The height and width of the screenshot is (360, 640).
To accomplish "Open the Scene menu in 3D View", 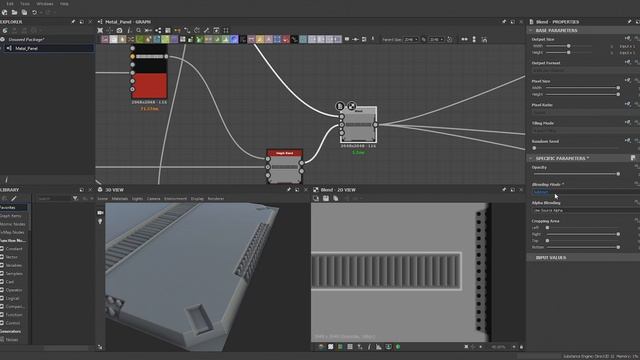I will (x=102, y=199).
